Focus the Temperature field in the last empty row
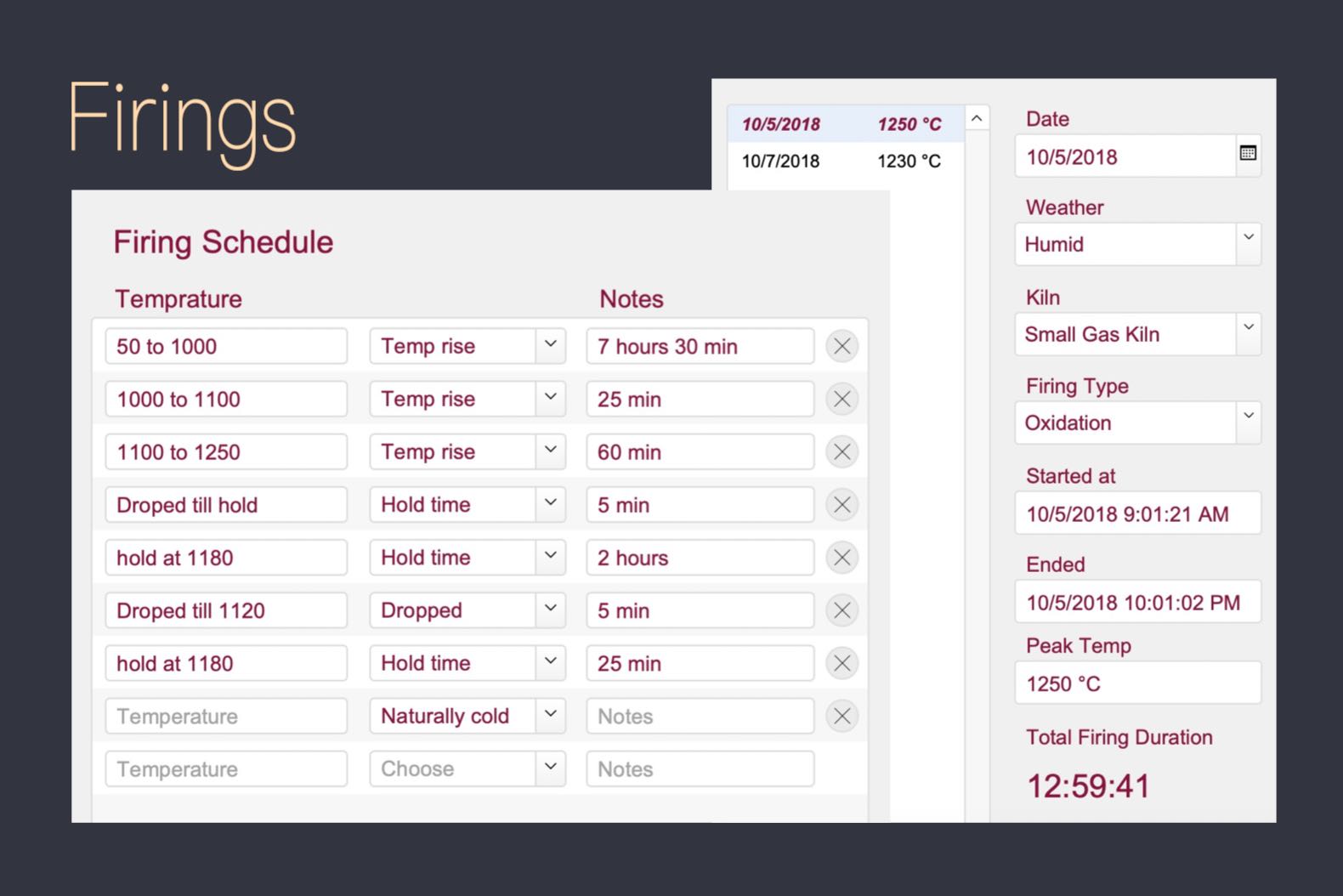This screenshot has width=1343, height=896. tap(226, 768)
